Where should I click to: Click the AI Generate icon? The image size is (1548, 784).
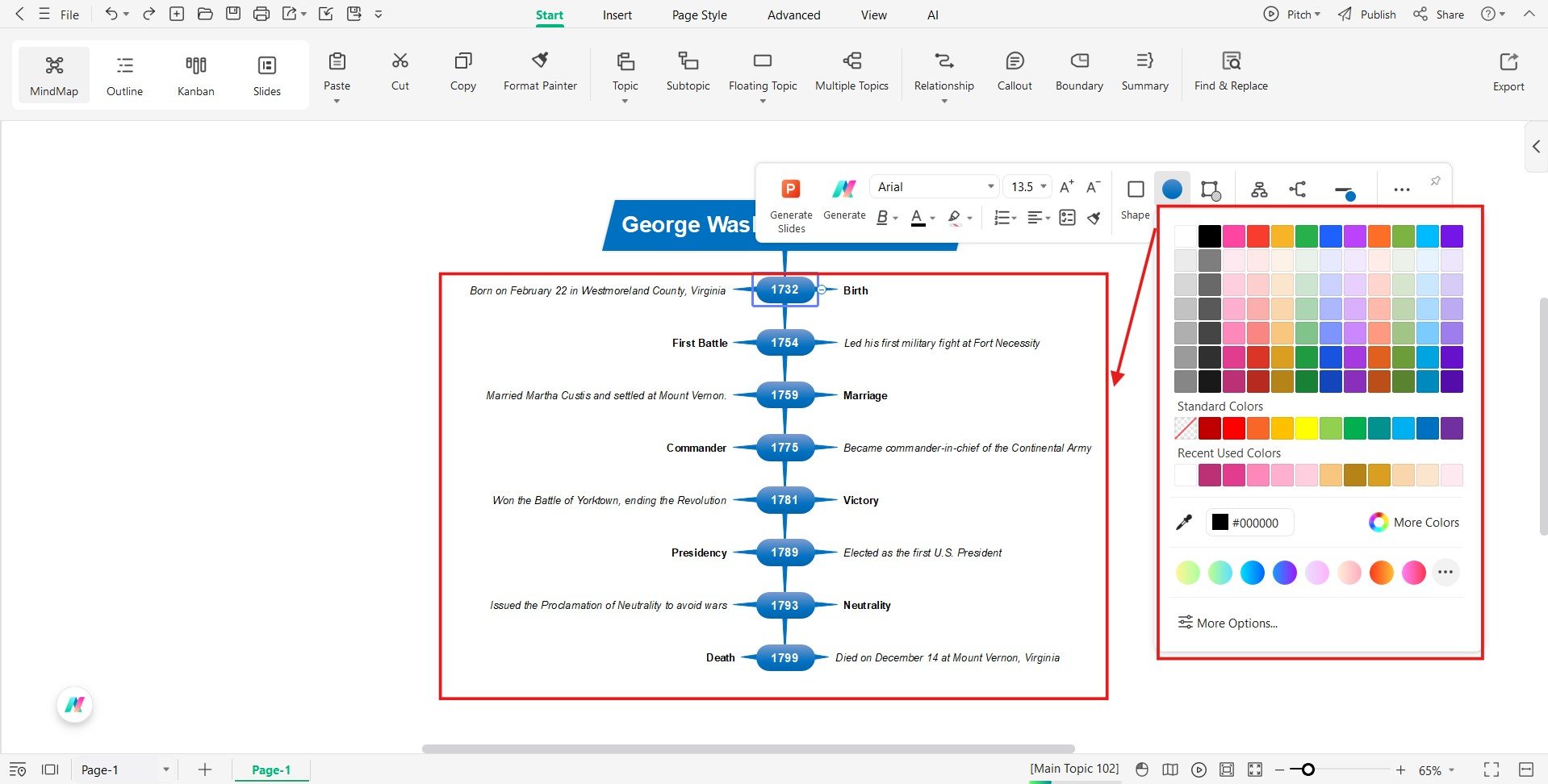(844, 189)
